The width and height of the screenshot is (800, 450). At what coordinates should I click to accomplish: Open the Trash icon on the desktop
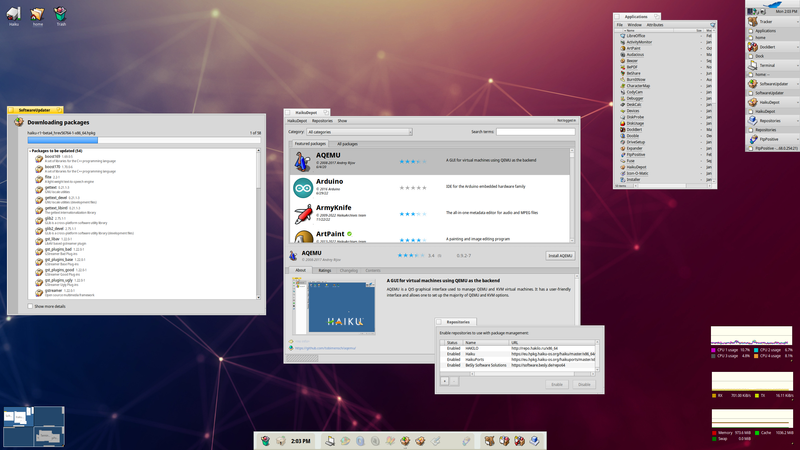[x=63, y=13]
